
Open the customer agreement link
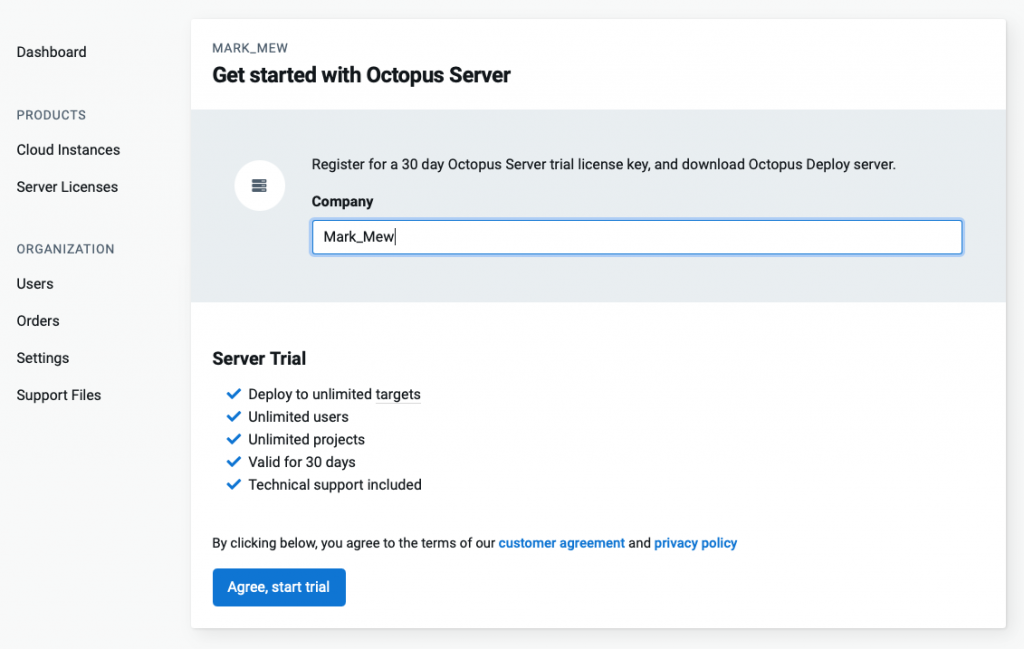[562, 543]
